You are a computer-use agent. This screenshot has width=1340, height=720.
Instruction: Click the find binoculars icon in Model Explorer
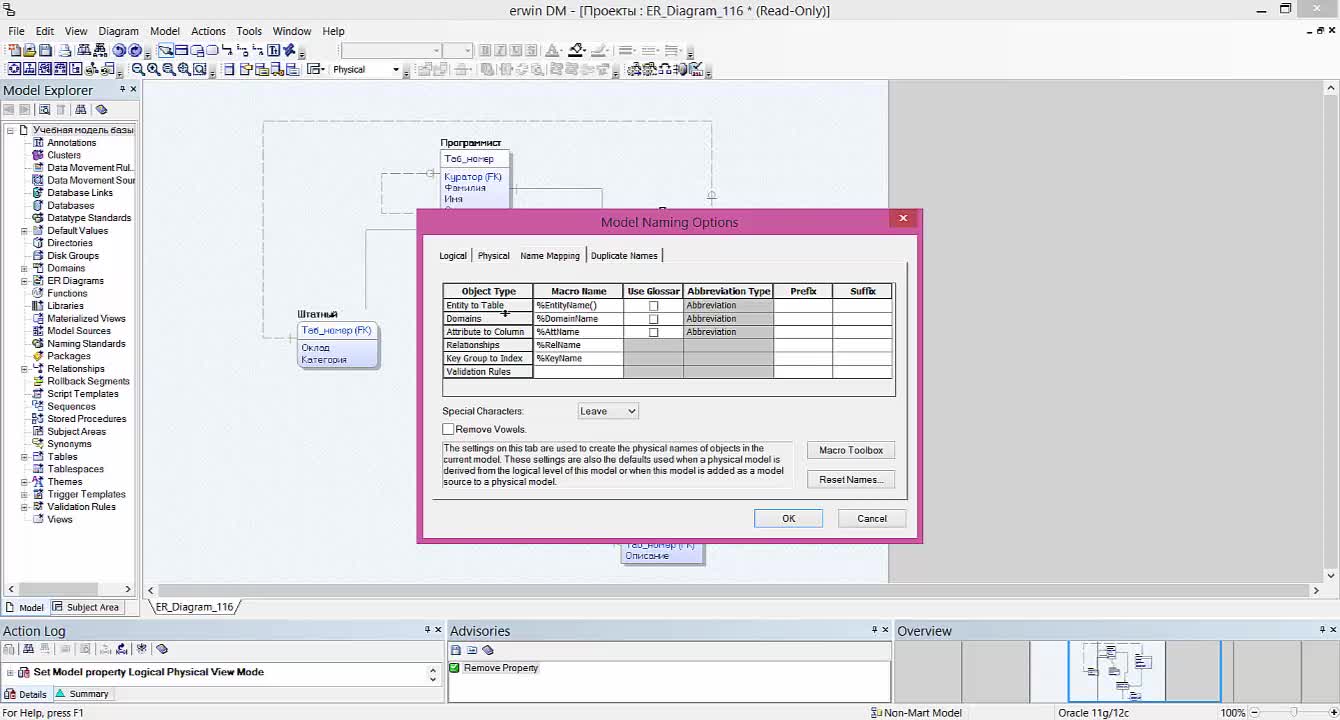[80, 110]
